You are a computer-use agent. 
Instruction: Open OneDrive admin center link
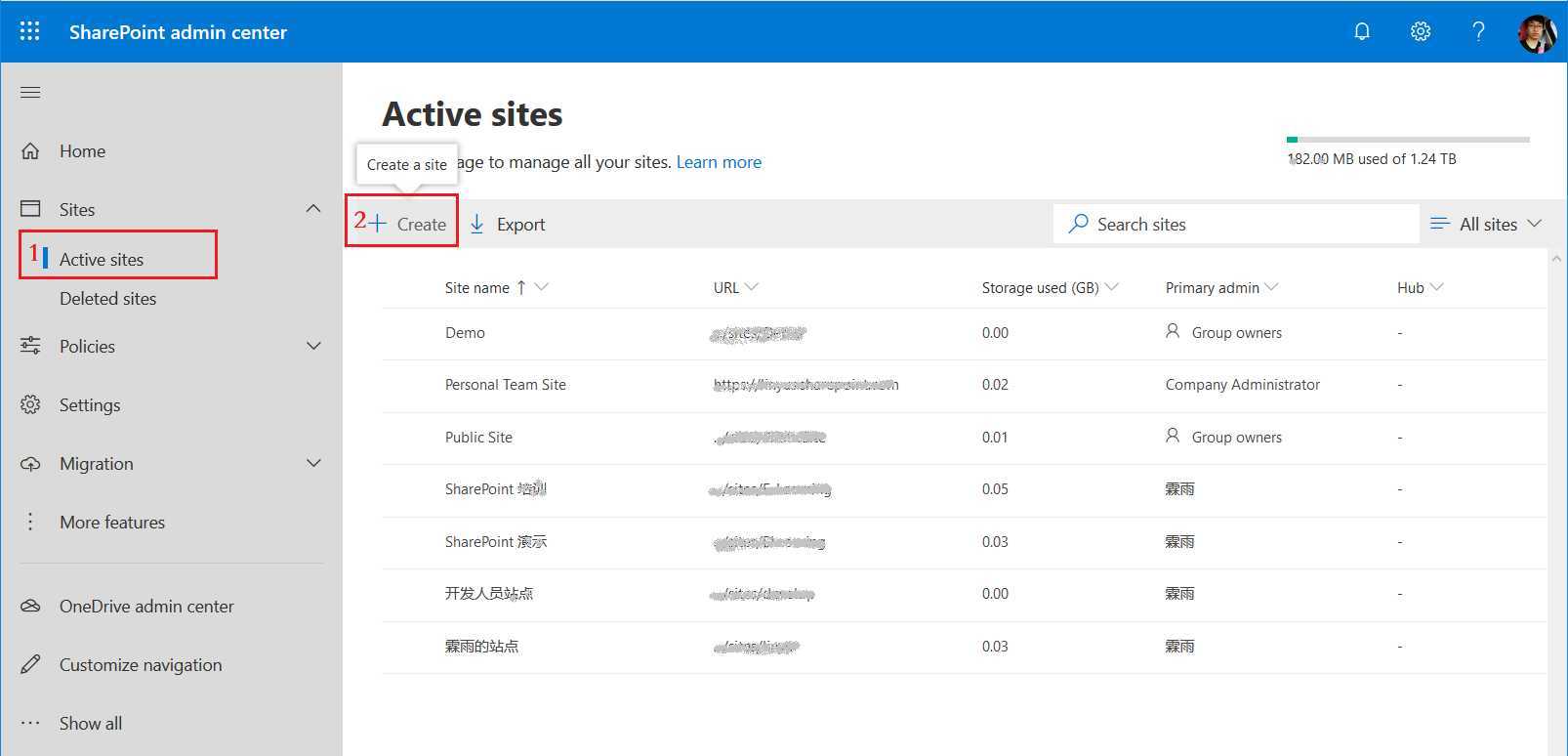click(x=146, y=607)
